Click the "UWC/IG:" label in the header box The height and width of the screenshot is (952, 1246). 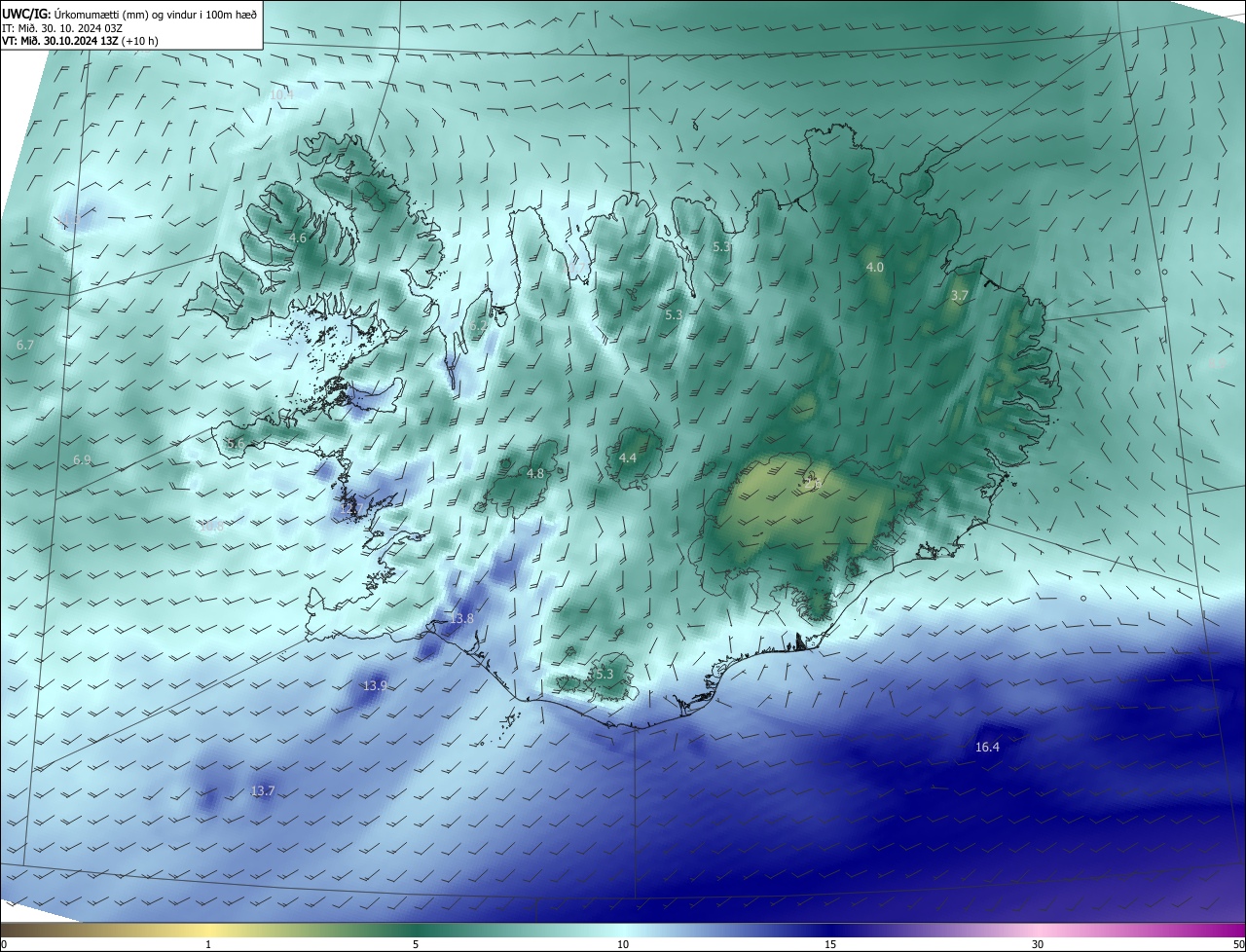tap(26, 13)
